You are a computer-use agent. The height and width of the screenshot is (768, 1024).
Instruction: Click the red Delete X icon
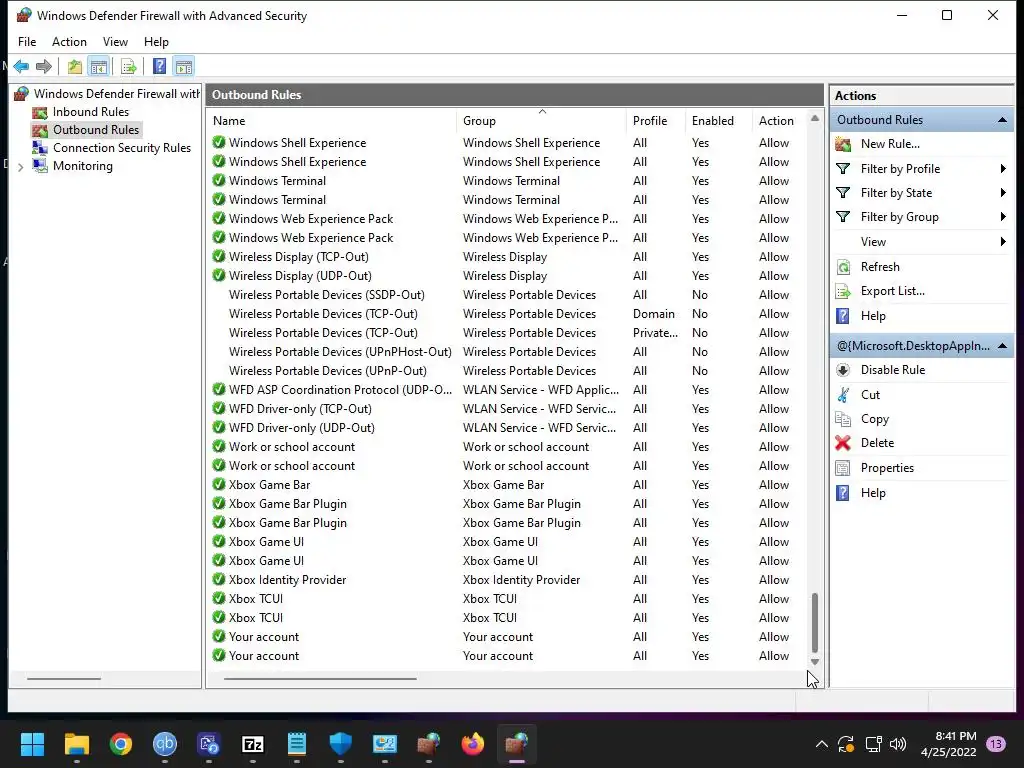point(843,443)
